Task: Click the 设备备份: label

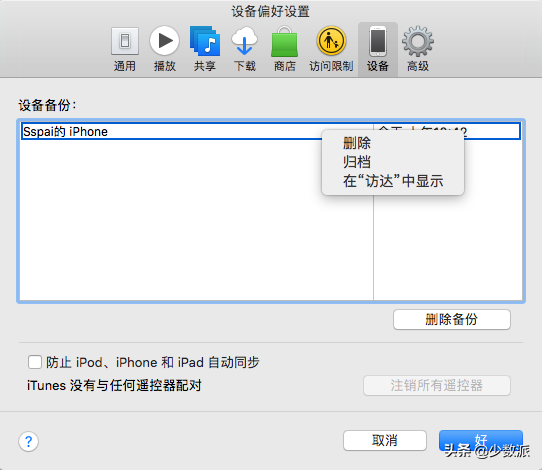Action: (47, 105)
